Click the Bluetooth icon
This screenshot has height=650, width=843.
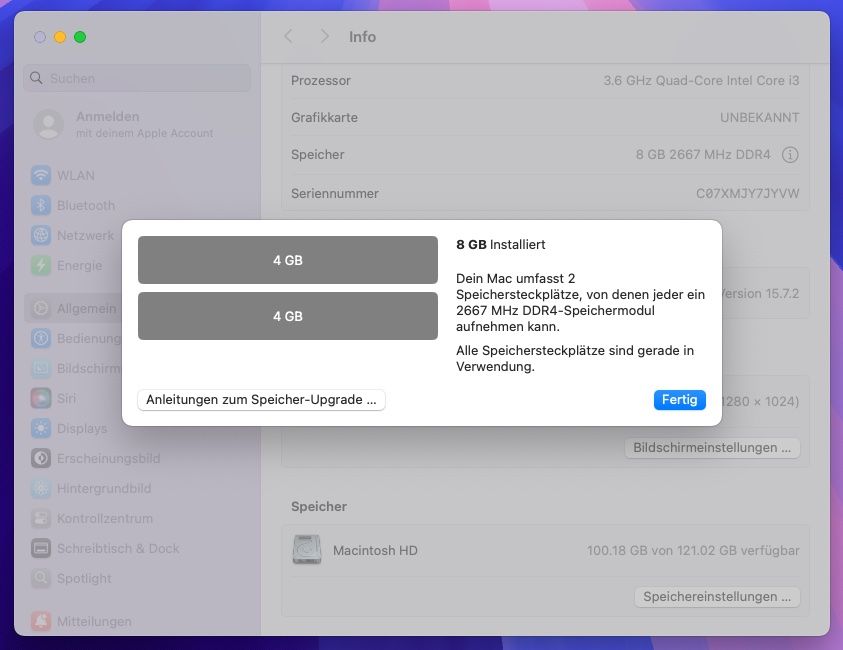(x=41, y=205)
